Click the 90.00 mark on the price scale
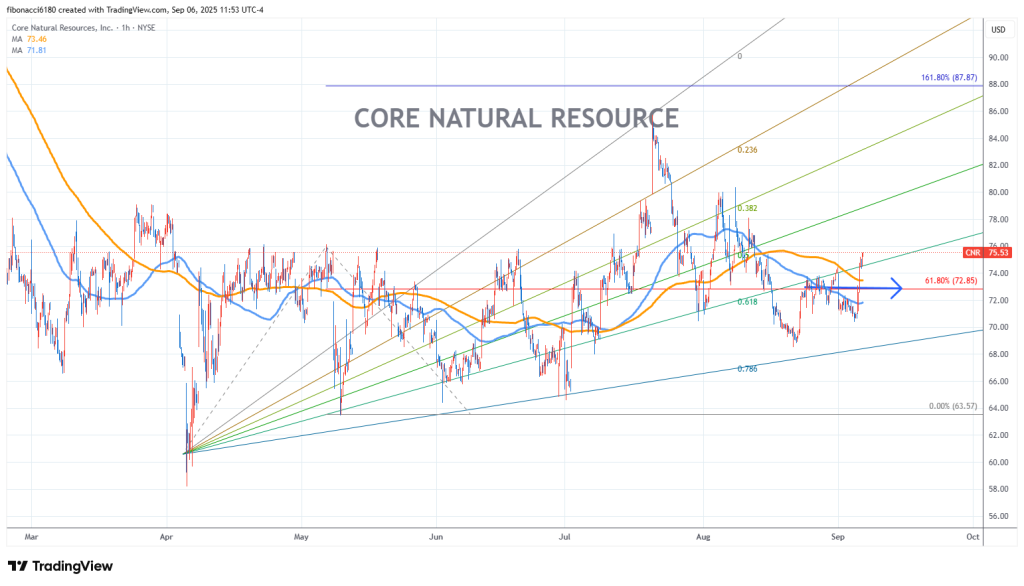 pos(997,57)
